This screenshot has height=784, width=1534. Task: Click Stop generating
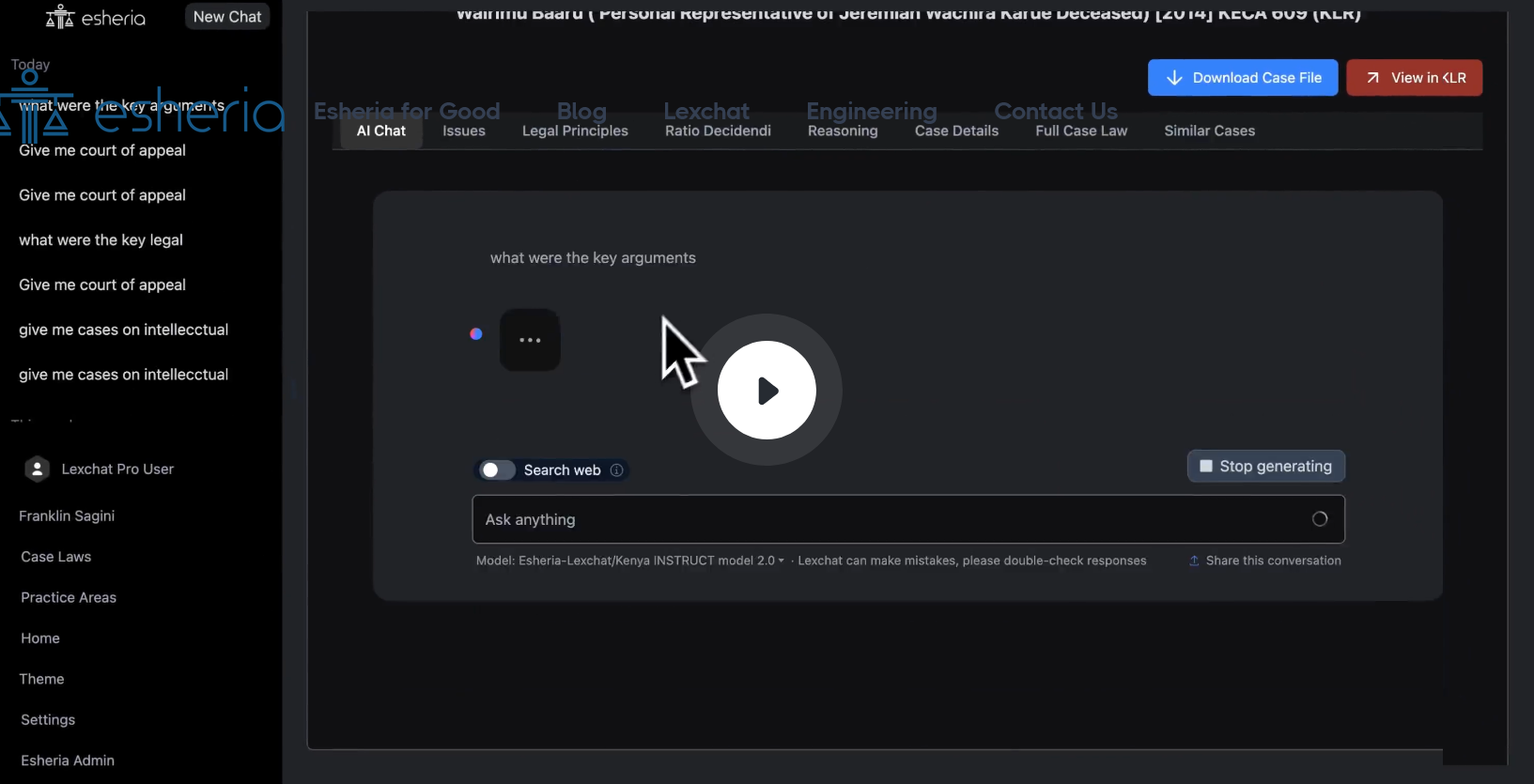[1266, 467]
